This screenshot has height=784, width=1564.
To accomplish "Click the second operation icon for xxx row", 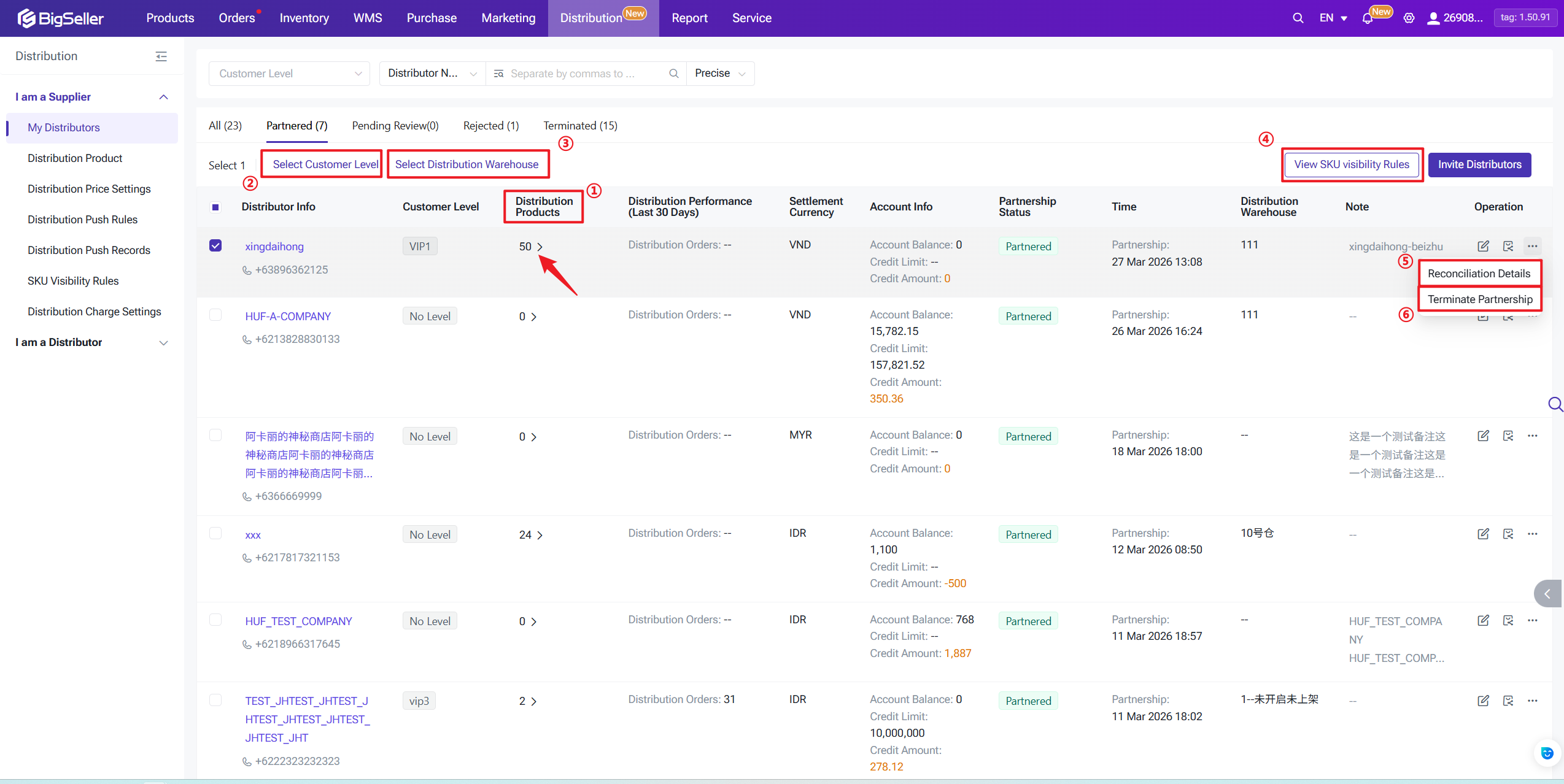I will coord(1508,534).
